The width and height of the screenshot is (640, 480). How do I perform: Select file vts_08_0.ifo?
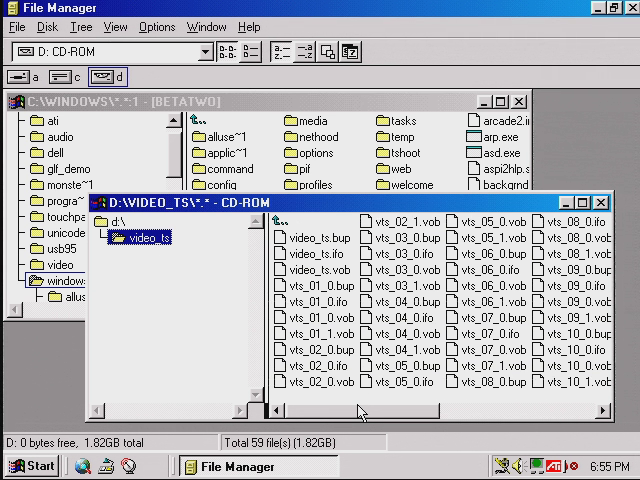[x=569, y=222]
